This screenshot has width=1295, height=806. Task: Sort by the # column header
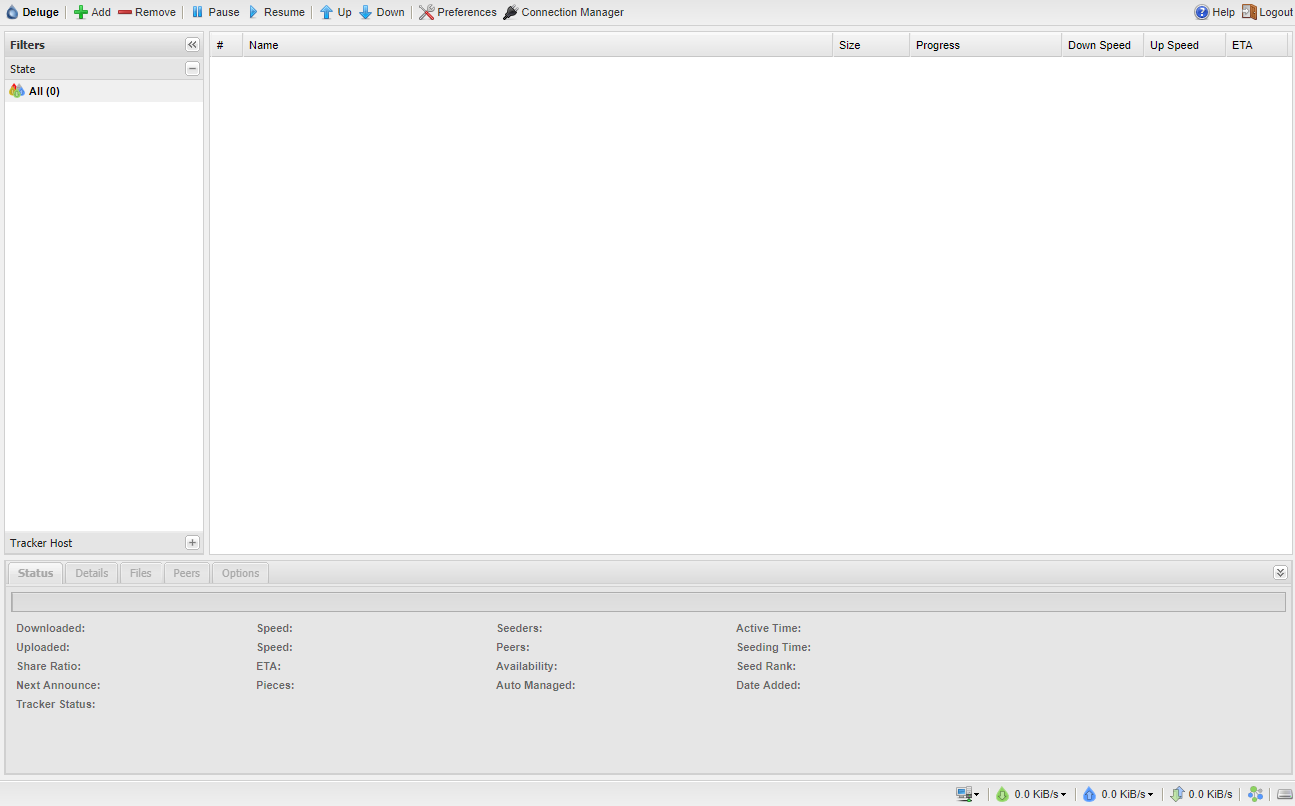[x=226, y=45]
